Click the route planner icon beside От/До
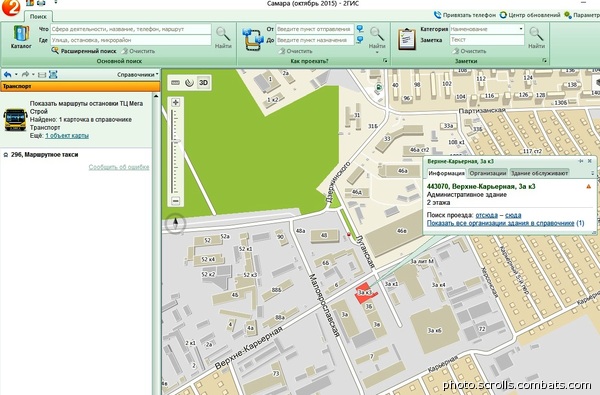Screen dimensions: 600x395 (x=253, y=39)
